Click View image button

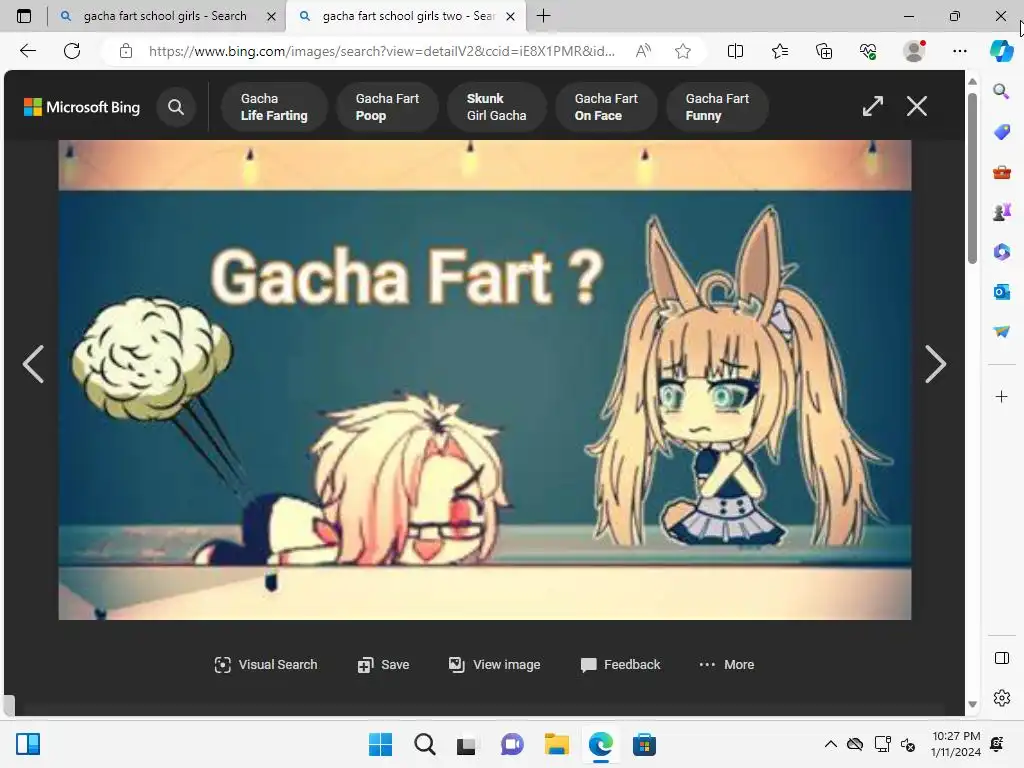point(494,665)
